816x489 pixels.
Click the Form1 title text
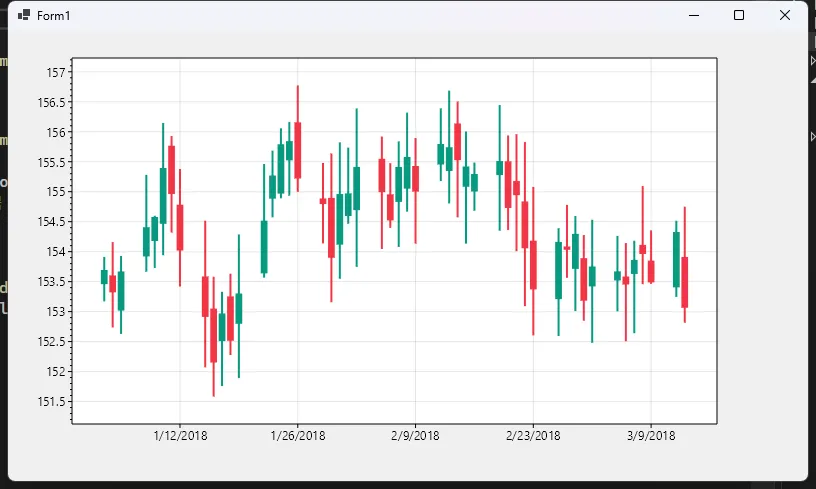pyautogui.click(x=54, y=16)
